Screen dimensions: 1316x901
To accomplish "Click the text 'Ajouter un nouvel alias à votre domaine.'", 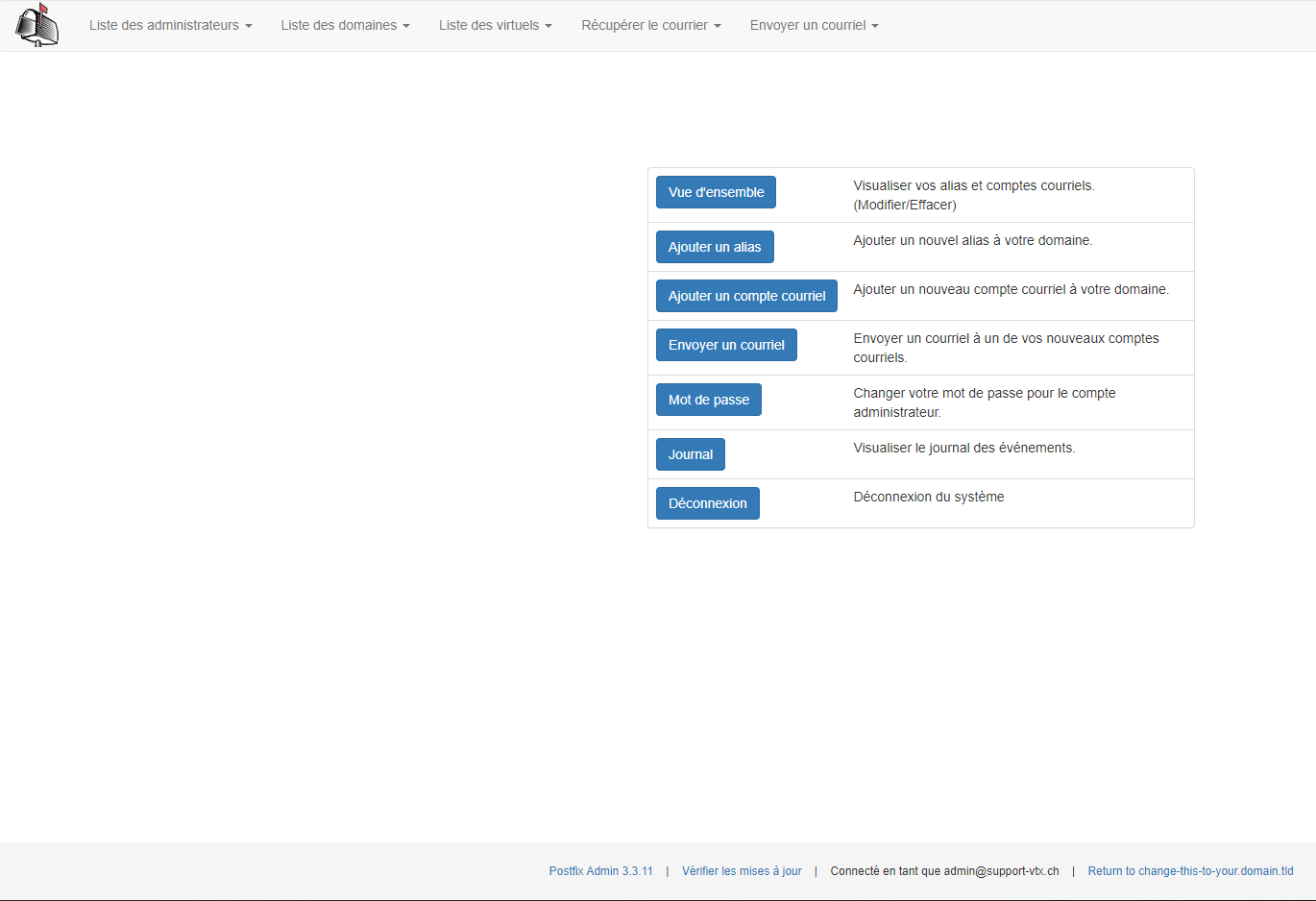I will point(973,240).
